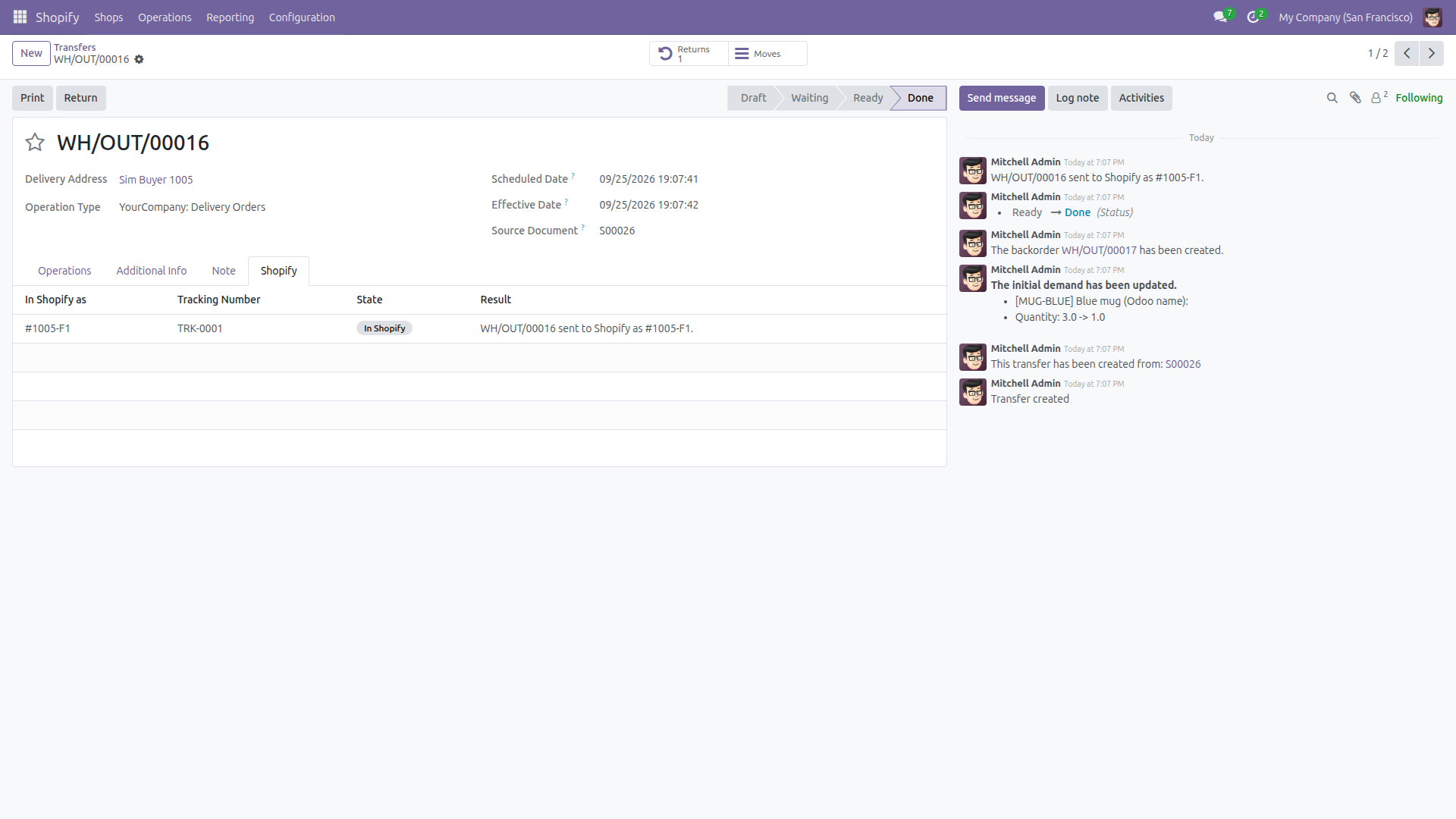1456x819 pixels.
Task: Show Scheduled Date help tooltip mark
Action: pos(573,176)
